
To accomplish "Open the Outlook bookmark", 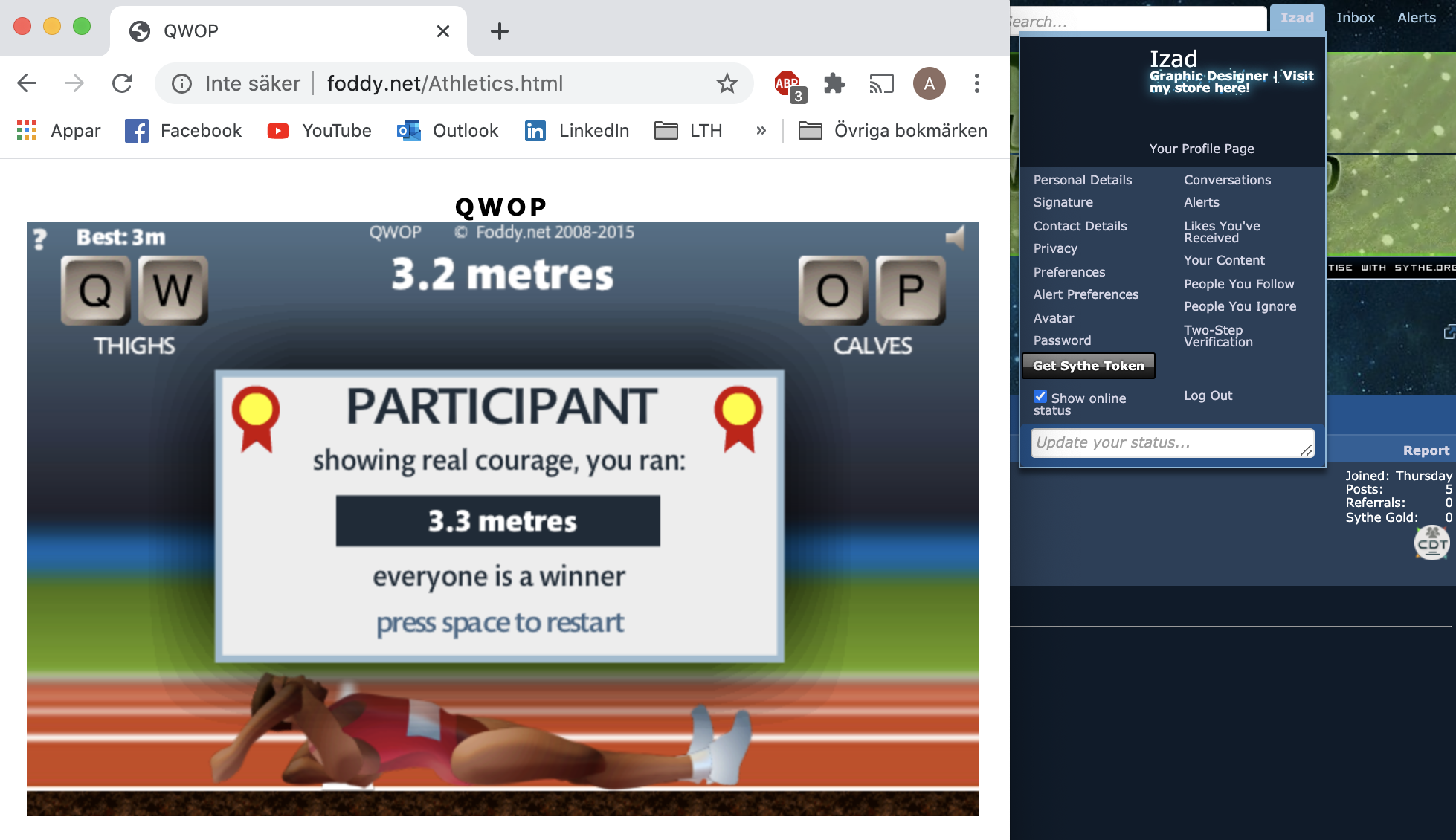I will click(x=448, y=131).
